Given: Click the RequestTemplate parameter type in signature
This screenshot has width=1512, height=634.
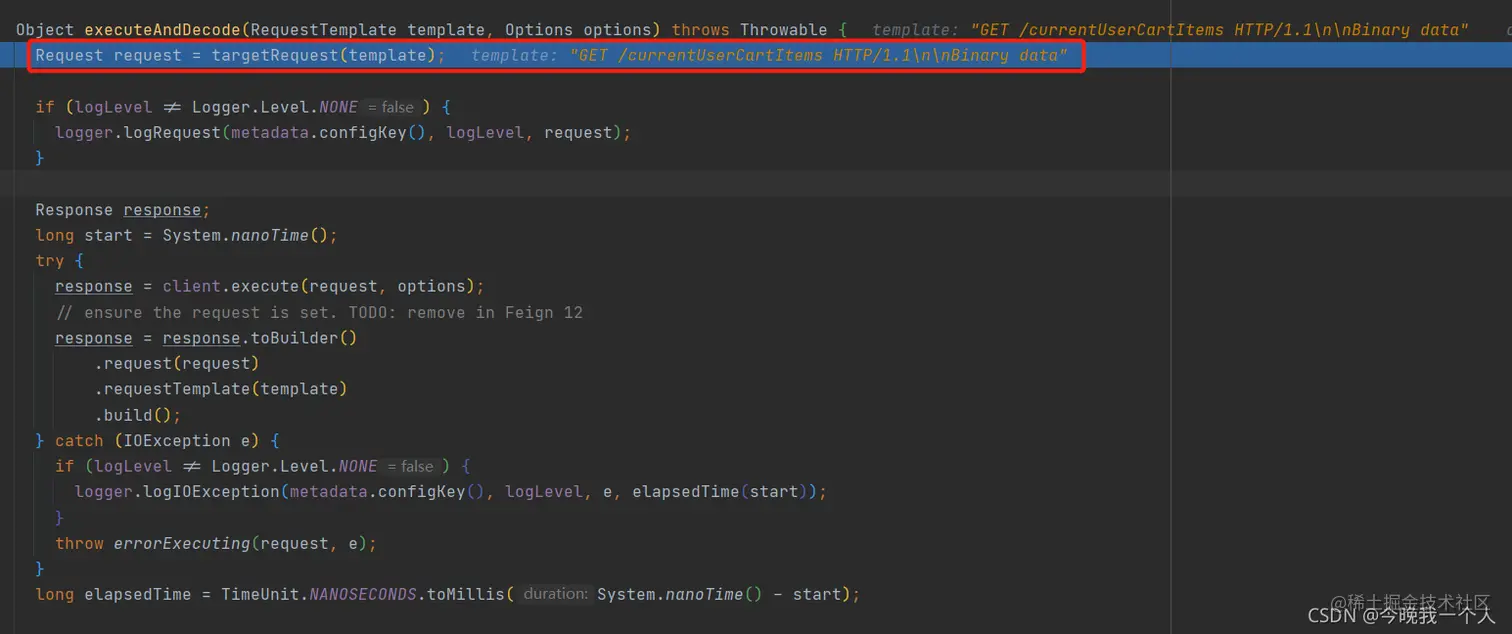Looking at the screenshot, I should coord(323,30).
